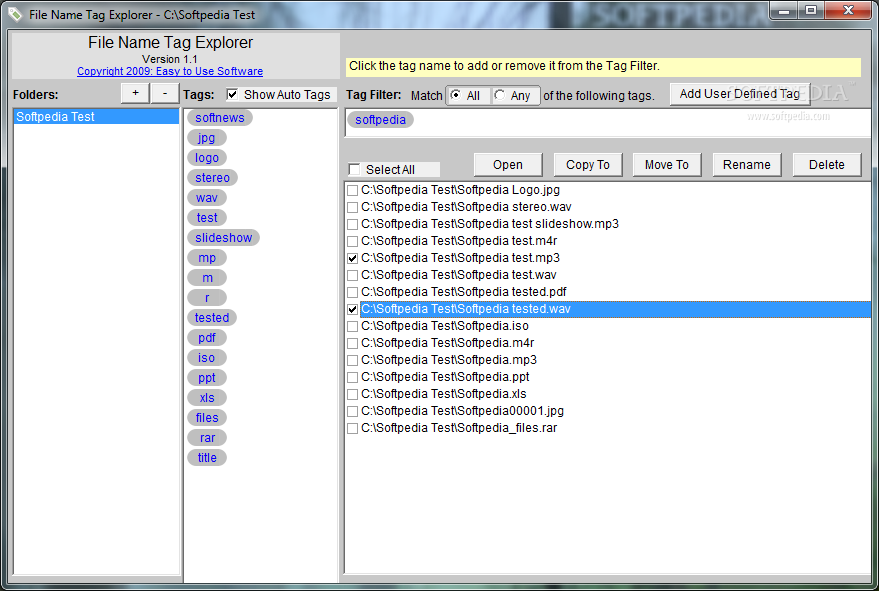Click the xls tag
Image resolution: width=879 pixels, height=591 pixels.
tap(207, 398)
